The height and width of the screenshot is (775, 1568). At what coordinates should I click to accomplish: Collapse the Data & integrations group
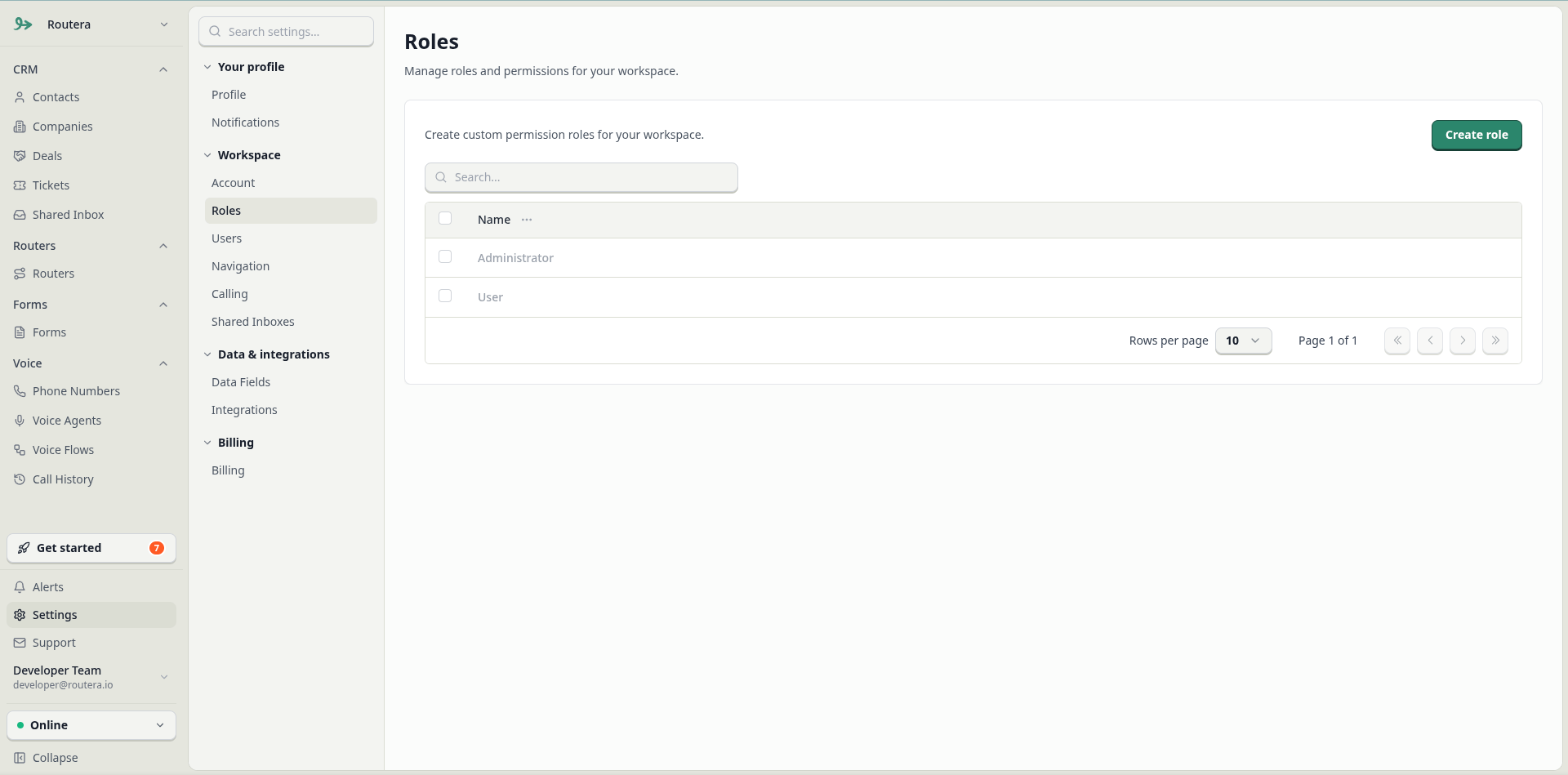pos(207,354)
